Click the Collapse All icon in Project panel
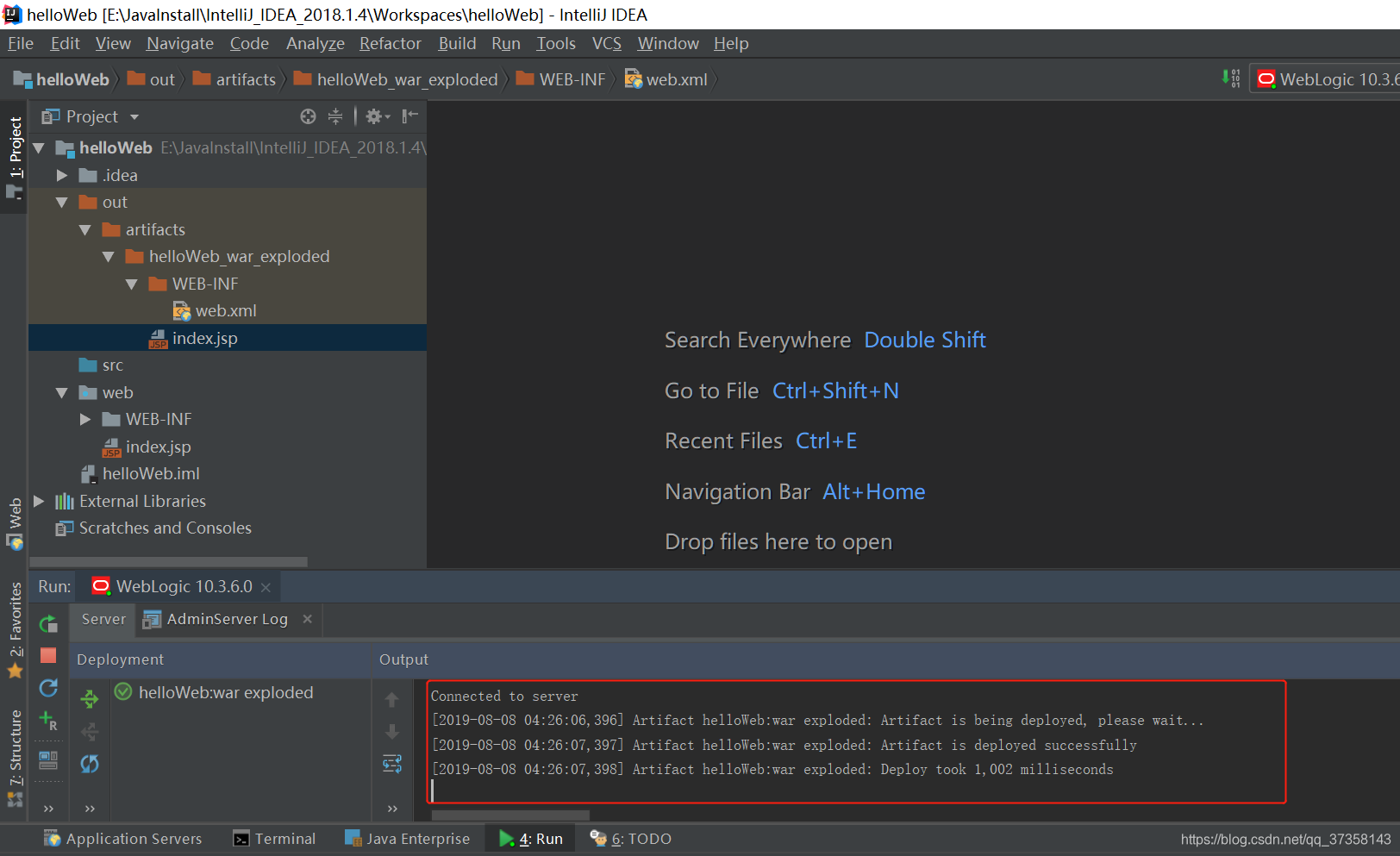The width and height of the screenshot is (1400, 856). pos(335,116)
